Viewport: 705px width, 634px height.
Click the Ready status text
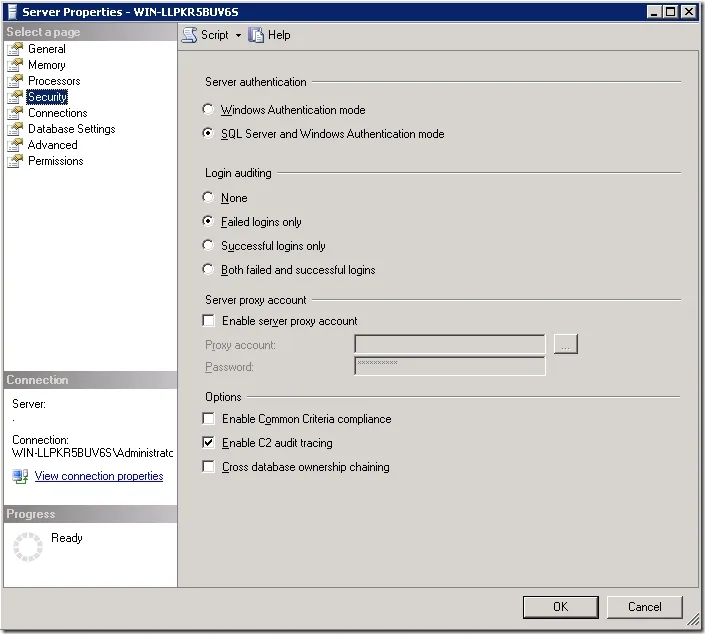click(67, 538)
